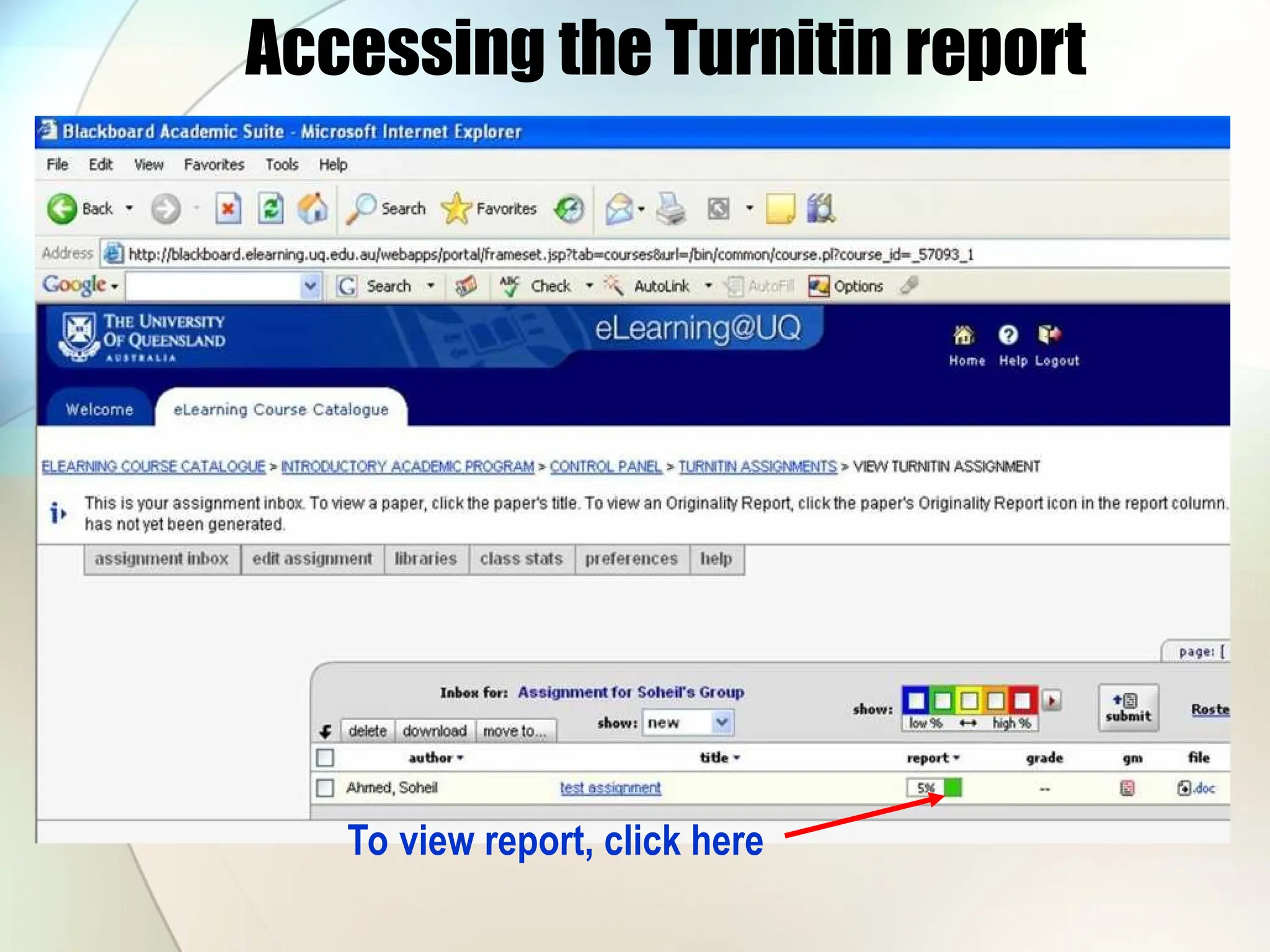Image resolution: width=1270 pixels, height=952 pixels.
Task: Log out using the Logout icon
Action: pyautogui.click(x=1049, y=335)
